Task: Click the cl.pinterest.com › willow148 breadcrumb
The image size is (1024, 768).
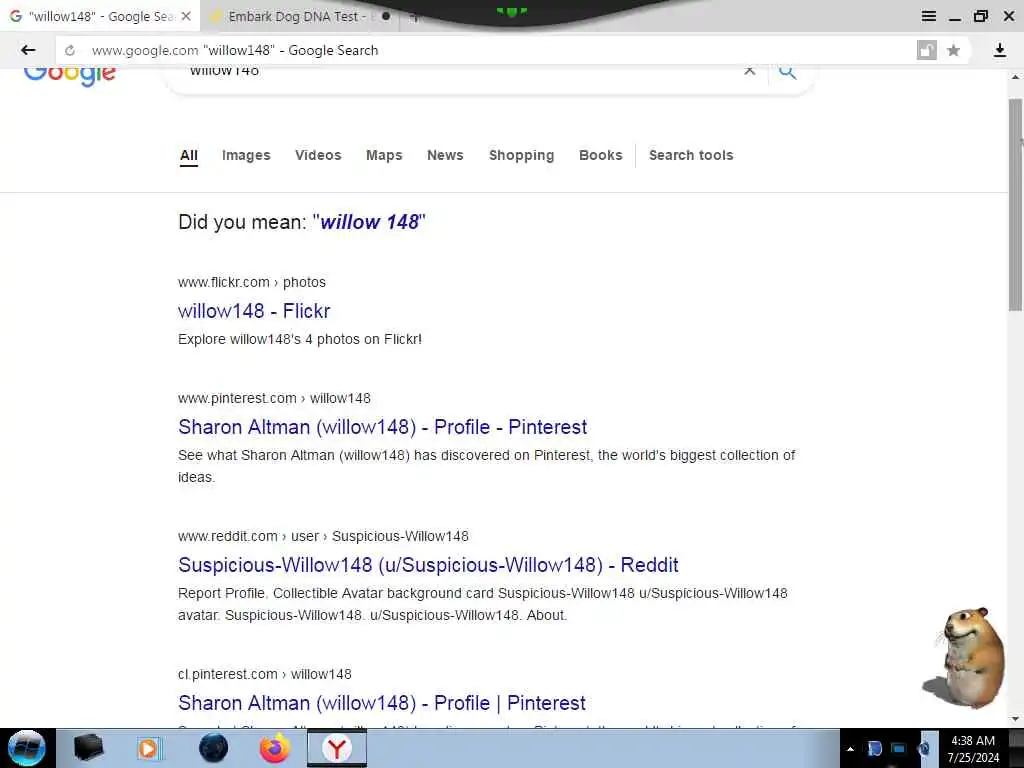Action: pyautogui.click(x=264, y=674)
